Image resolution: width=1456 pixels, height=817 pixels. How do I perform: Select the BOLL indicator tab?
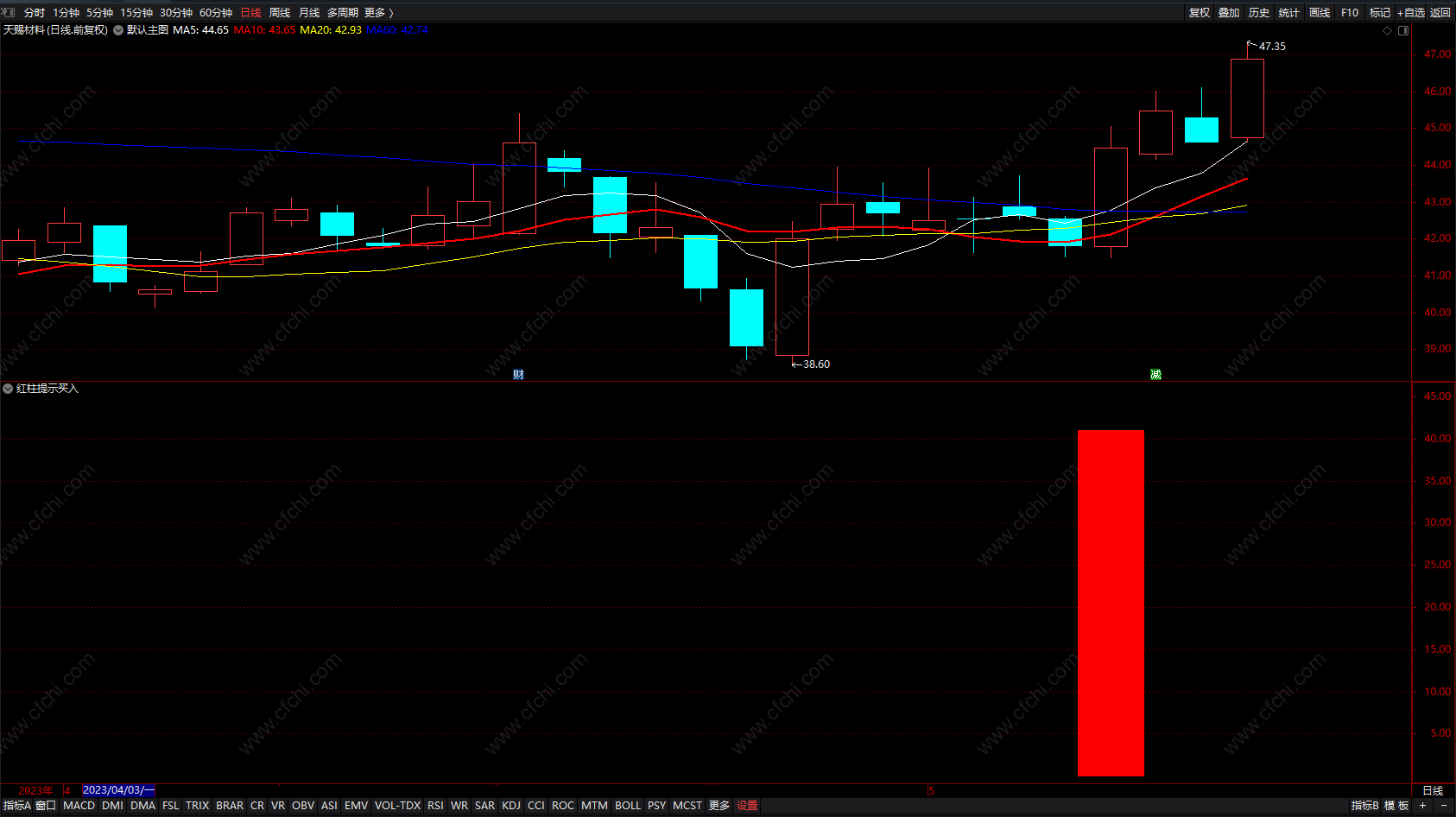click(x=628, y=806)
